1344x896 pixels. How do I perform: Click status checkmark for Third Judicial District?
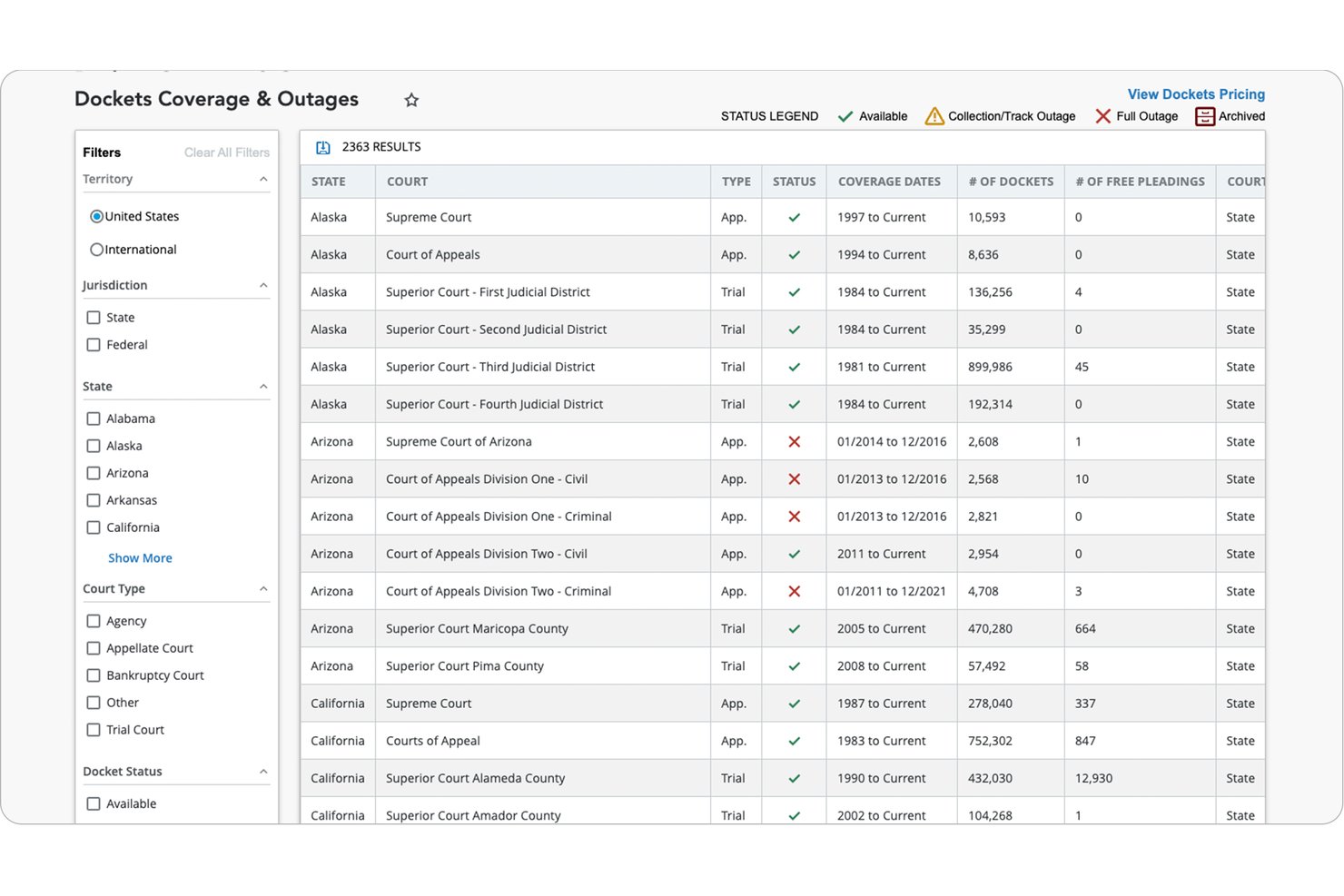(x=794, y=367)
